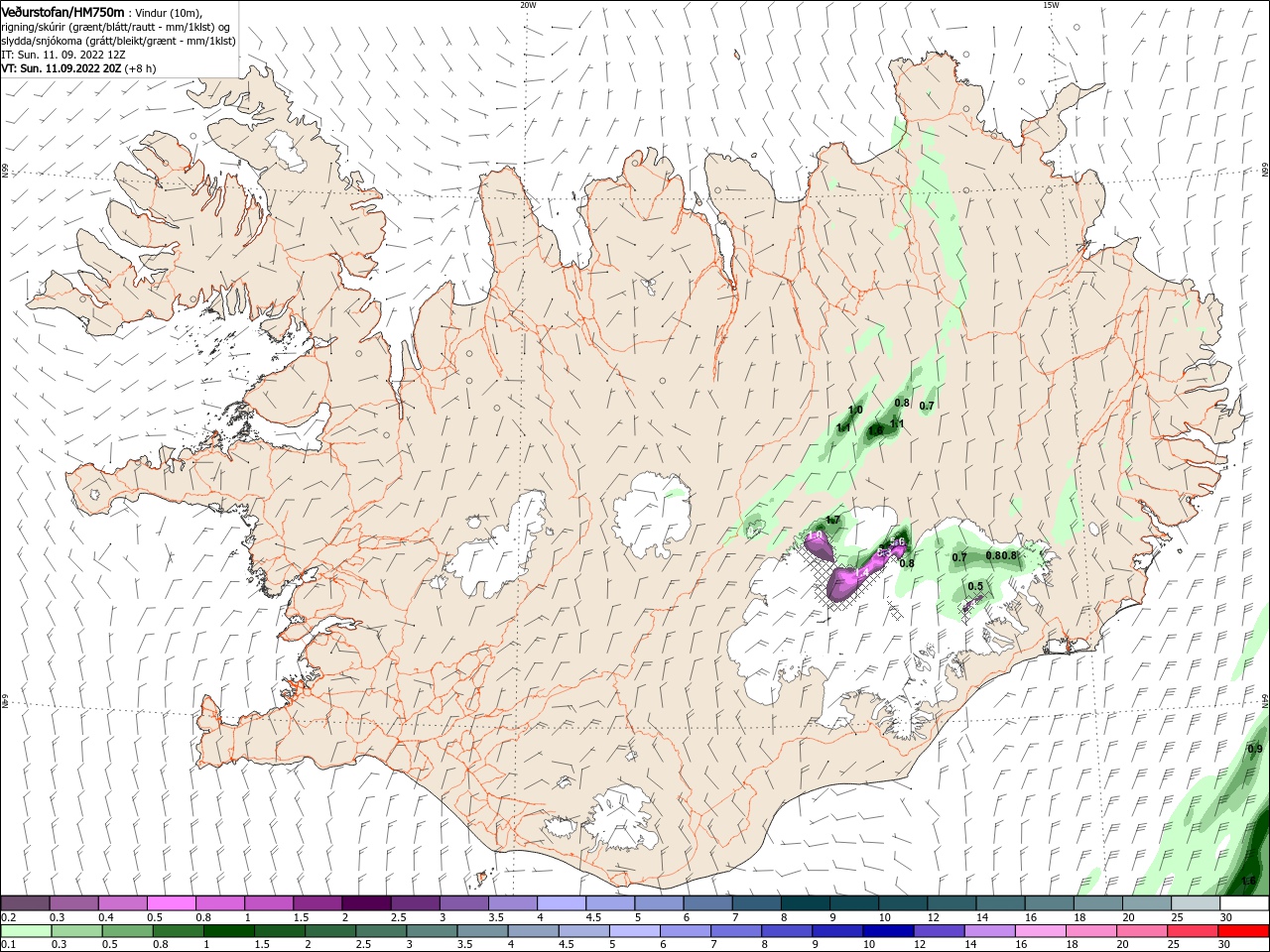This screenshot has width=1270, height=952.
Task: Click the 1.7 precipitation value on the map
Action: coord(832,520)
